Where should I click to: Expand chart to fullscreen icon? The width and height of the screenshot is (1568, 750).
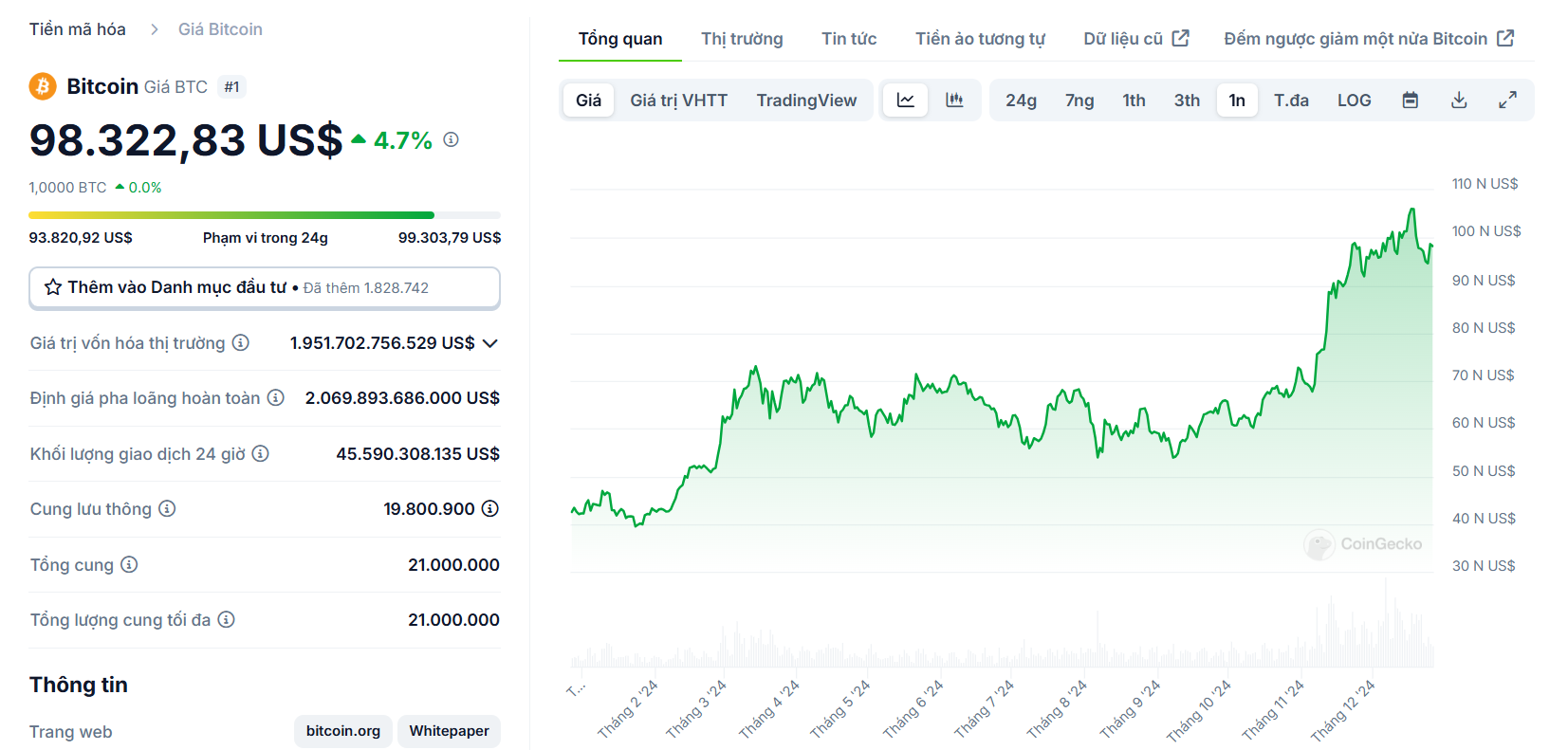(x=1507, y=101)
